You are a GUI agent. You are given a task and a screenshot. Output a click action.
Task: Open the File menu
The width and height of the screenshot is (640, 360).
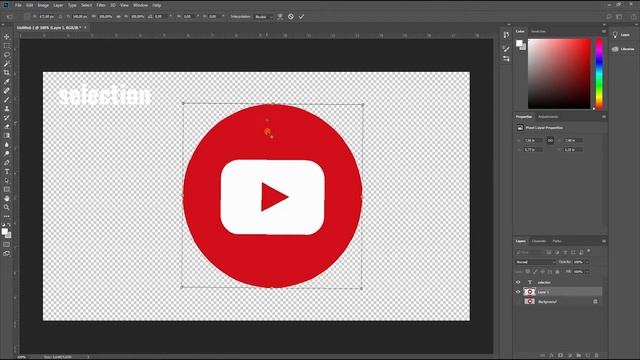click(x=18, y=5)
